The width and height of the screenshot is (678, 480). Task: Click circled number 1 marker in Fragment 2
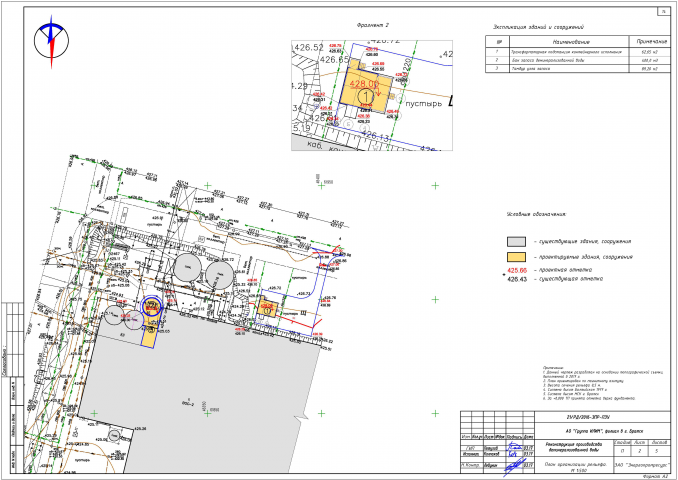(366, 96)
